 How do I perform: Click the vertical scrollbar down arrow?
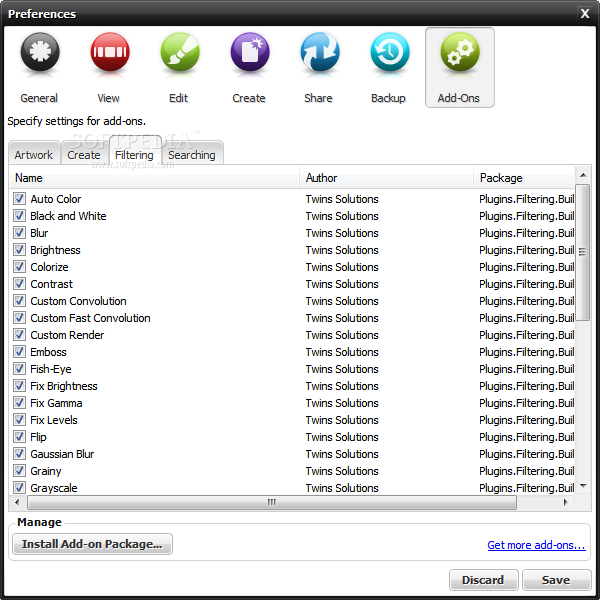583,486
